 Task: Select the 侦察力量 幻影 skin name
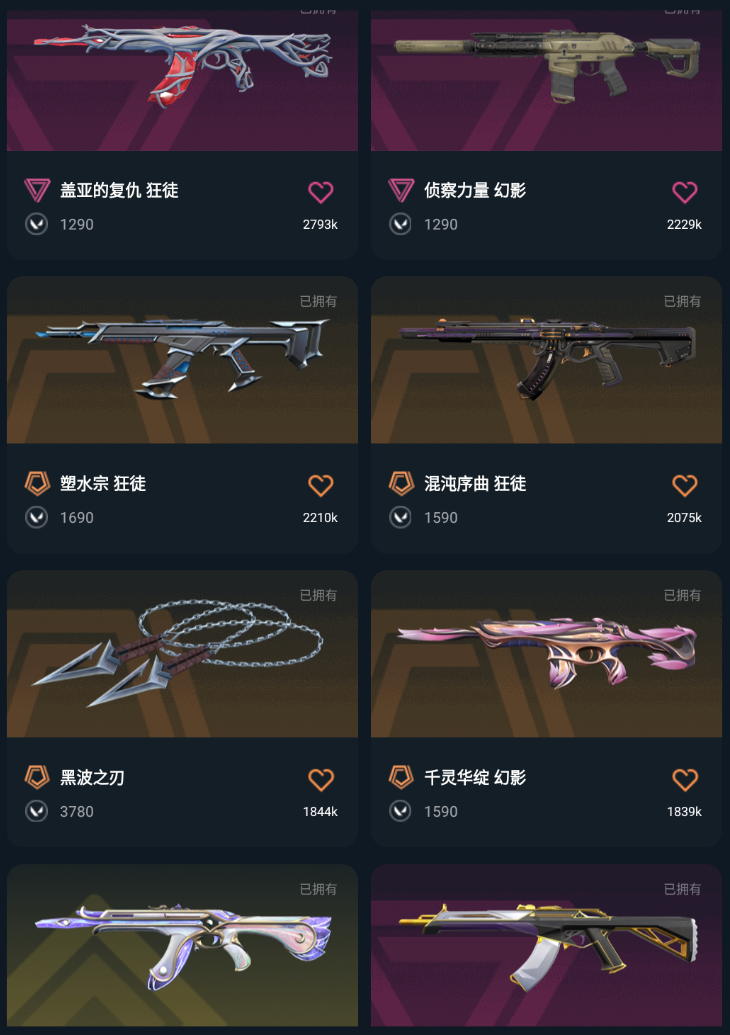tap(475, 191)
